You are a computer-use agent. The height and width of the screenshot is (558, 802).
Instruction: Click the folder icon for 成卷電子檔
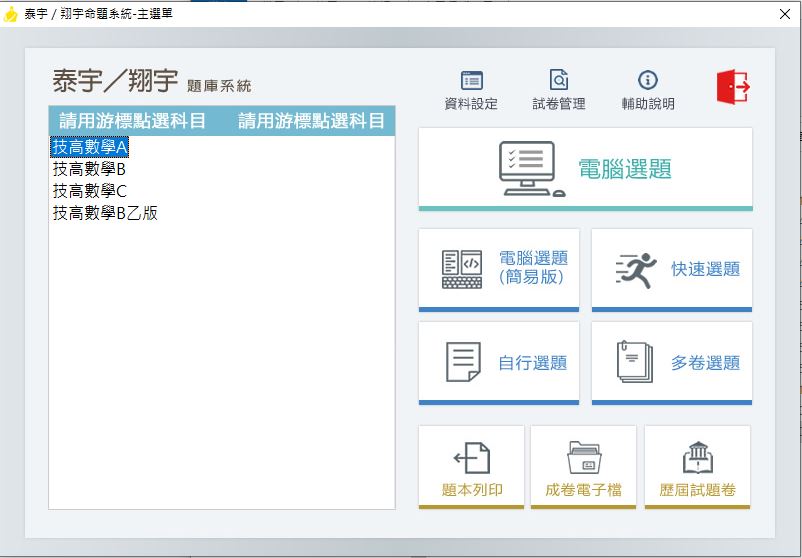tap(583, 458)
